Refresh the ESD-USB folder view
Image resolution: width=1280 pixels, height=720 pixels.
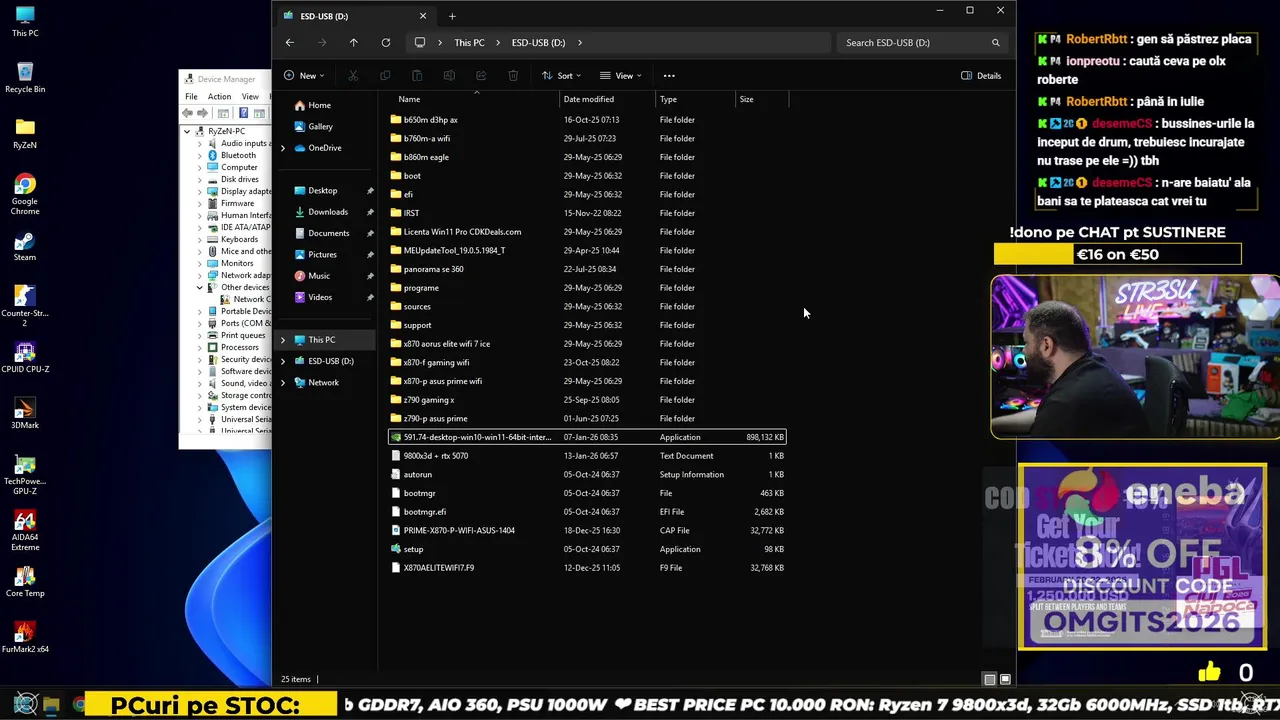click(x=385, y=43)
